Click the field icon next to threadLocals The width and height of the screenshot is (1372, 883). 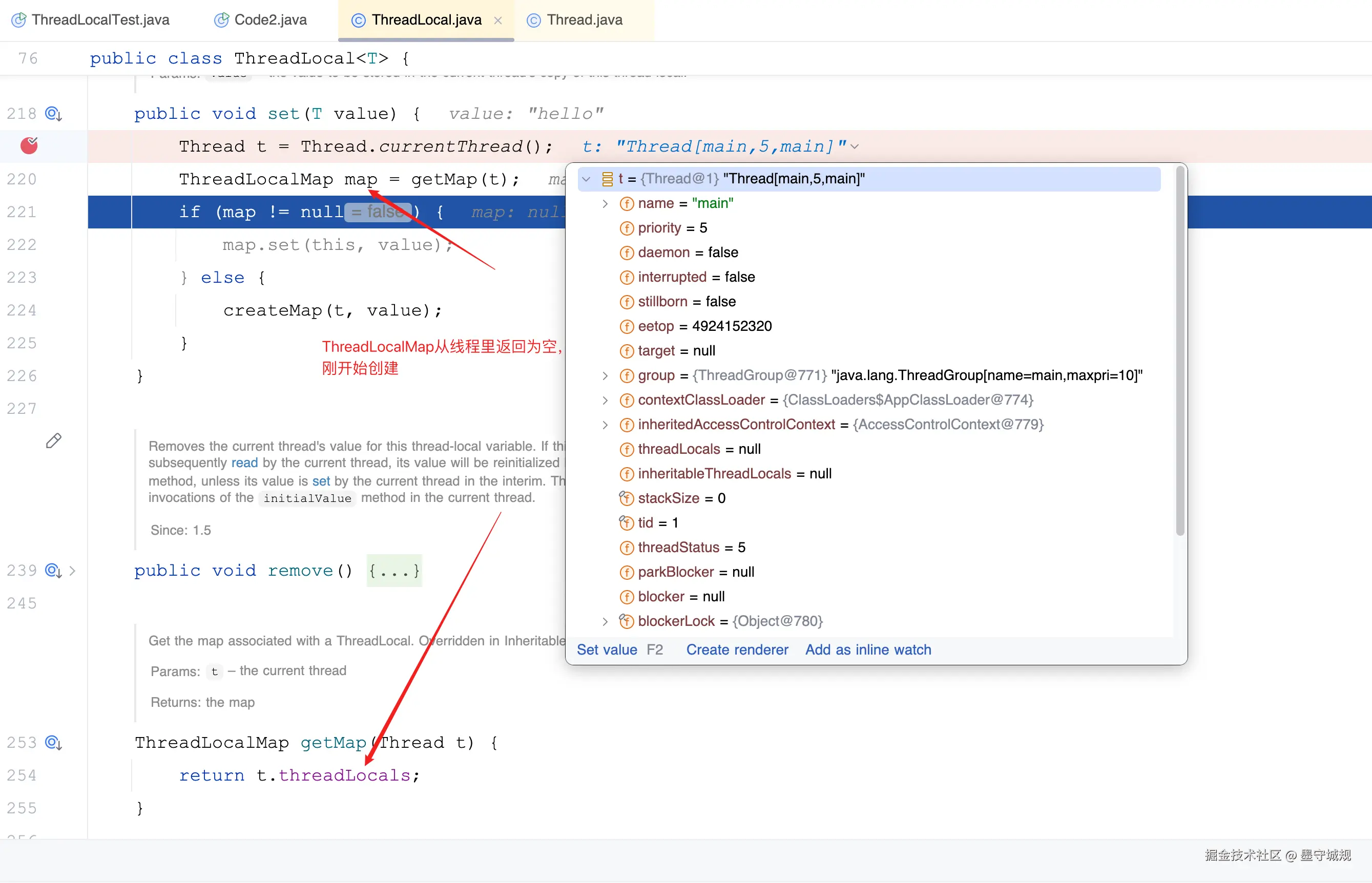pyautogui.click(x=627, y=449)
